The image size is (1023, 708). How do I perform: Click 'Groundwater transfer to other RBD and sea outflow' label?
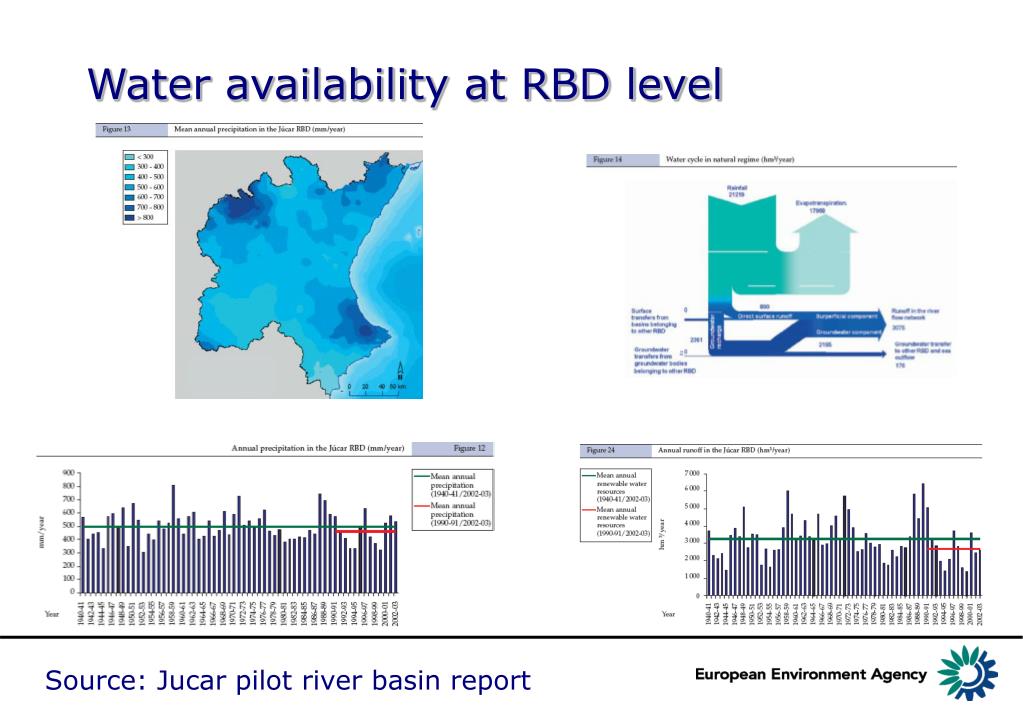pyautogui.click(x=923, y=351)
